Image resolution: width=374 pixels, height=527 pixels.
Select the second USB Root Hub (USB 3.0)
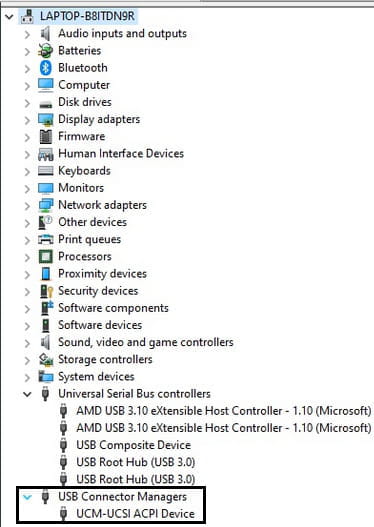135,479
